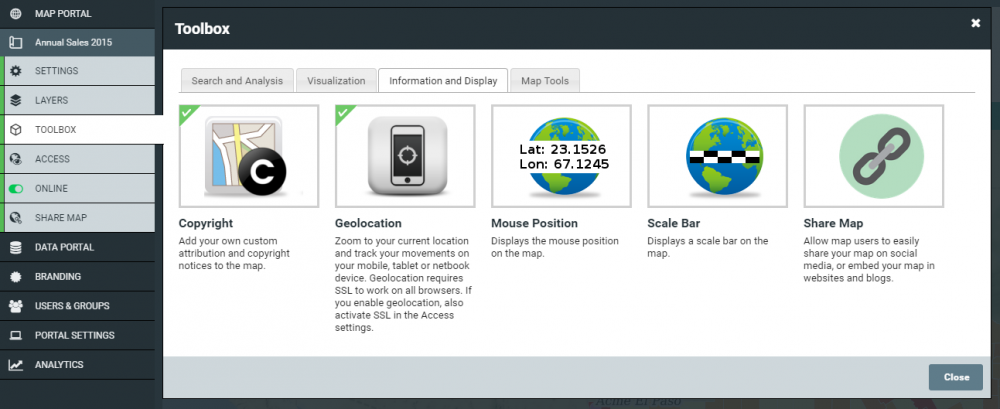Uncheck the green checkmark on Copyright

(187, 113)
